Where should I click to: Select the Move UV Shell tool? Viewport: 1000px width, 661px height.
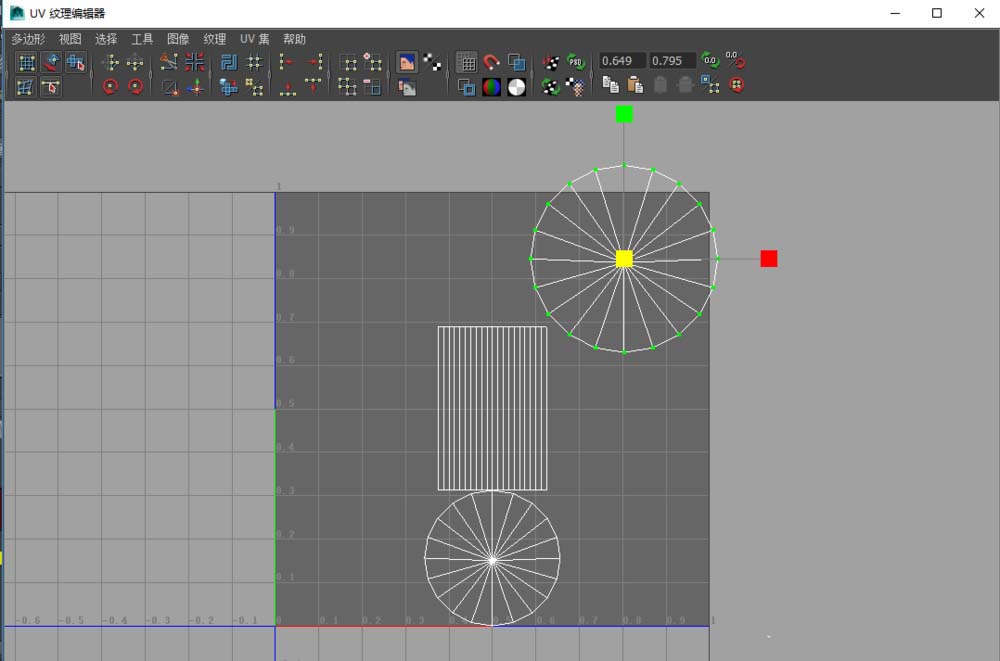[76, 62]
